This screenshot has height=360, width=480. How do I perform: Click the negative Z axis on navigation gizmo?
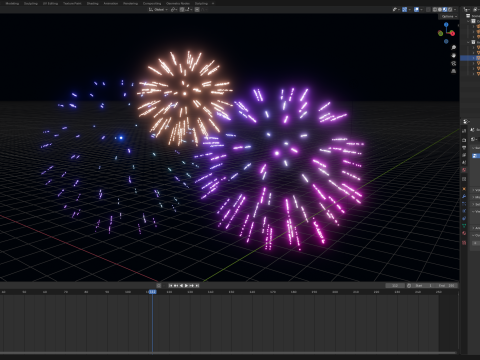446,41
